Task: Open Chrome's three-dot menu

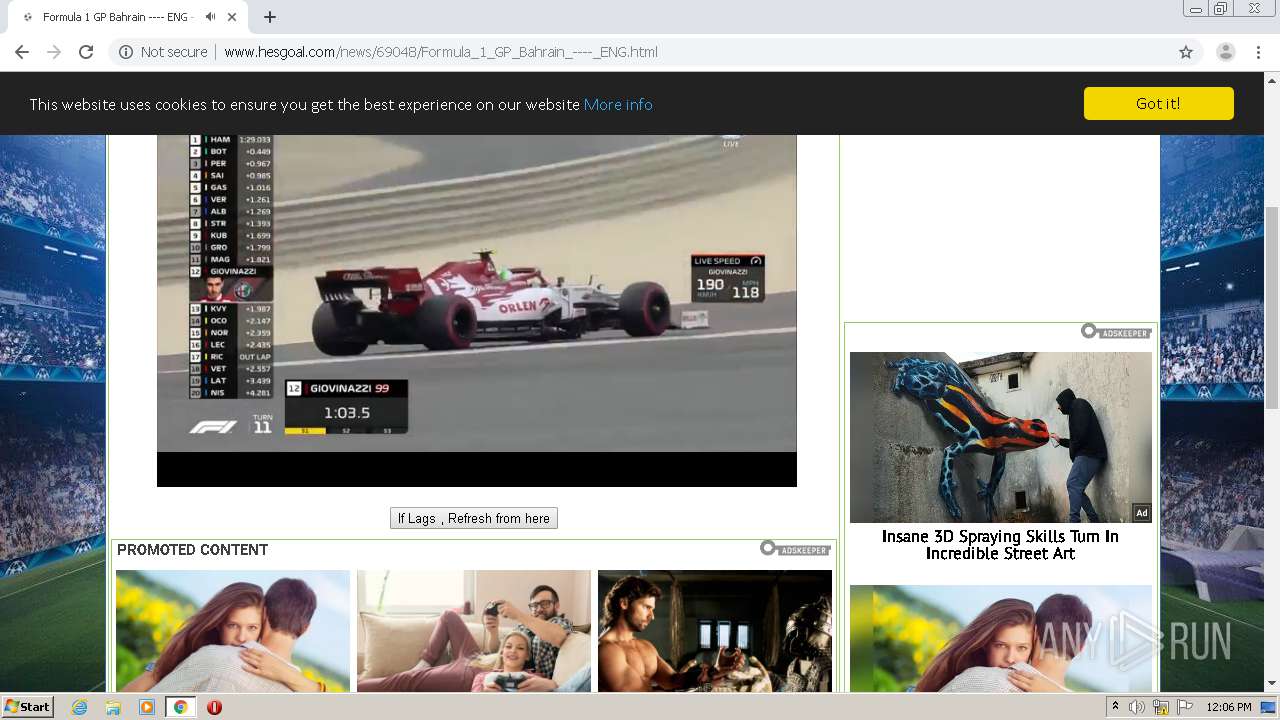Action: pos(1258,52)
